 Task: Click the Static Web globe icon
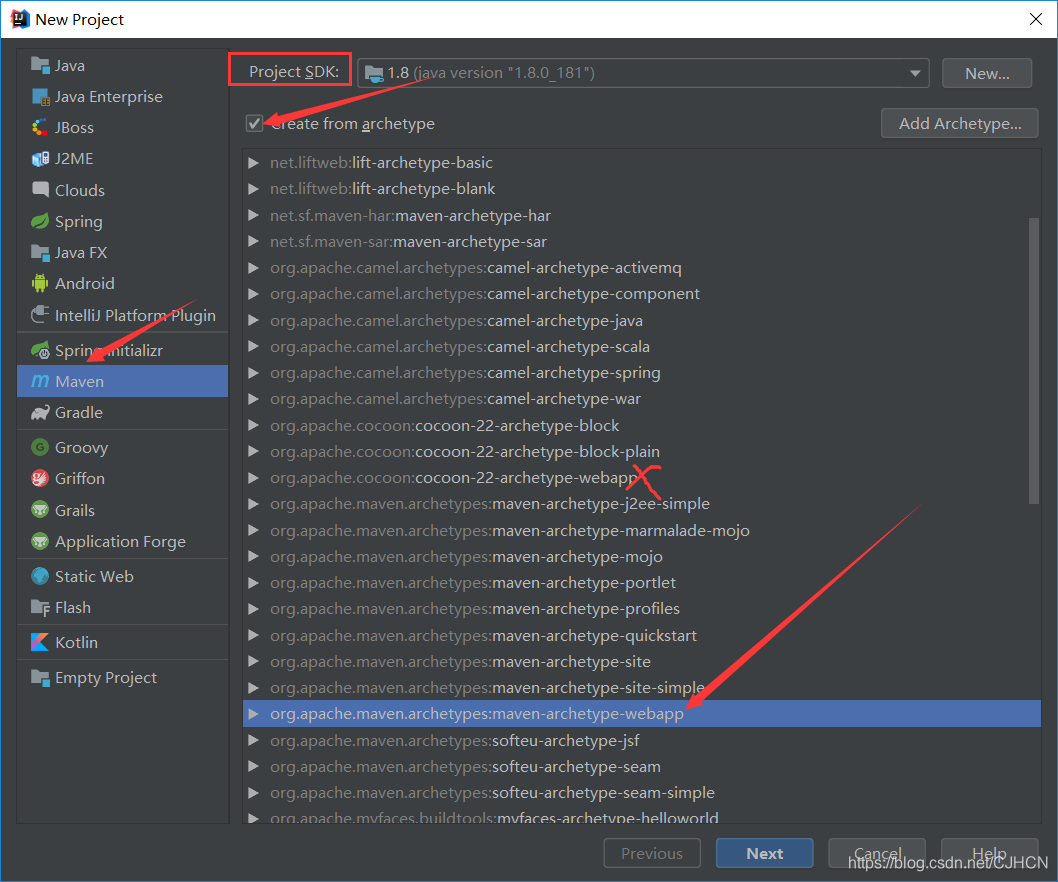click(40, 576)
